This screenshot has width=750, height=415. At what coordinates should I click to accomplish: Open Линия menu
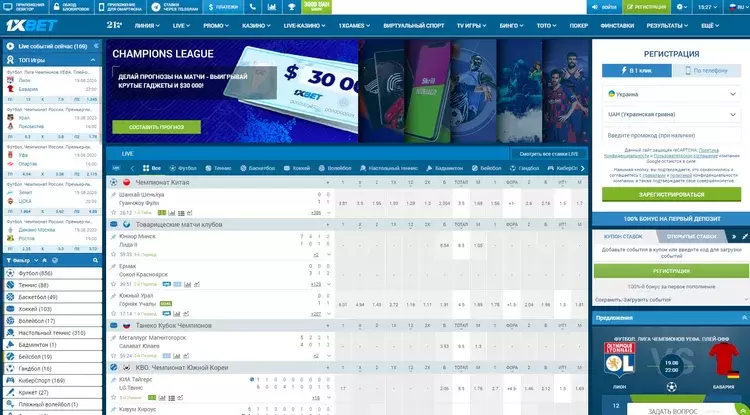click(x=147, y=26)
